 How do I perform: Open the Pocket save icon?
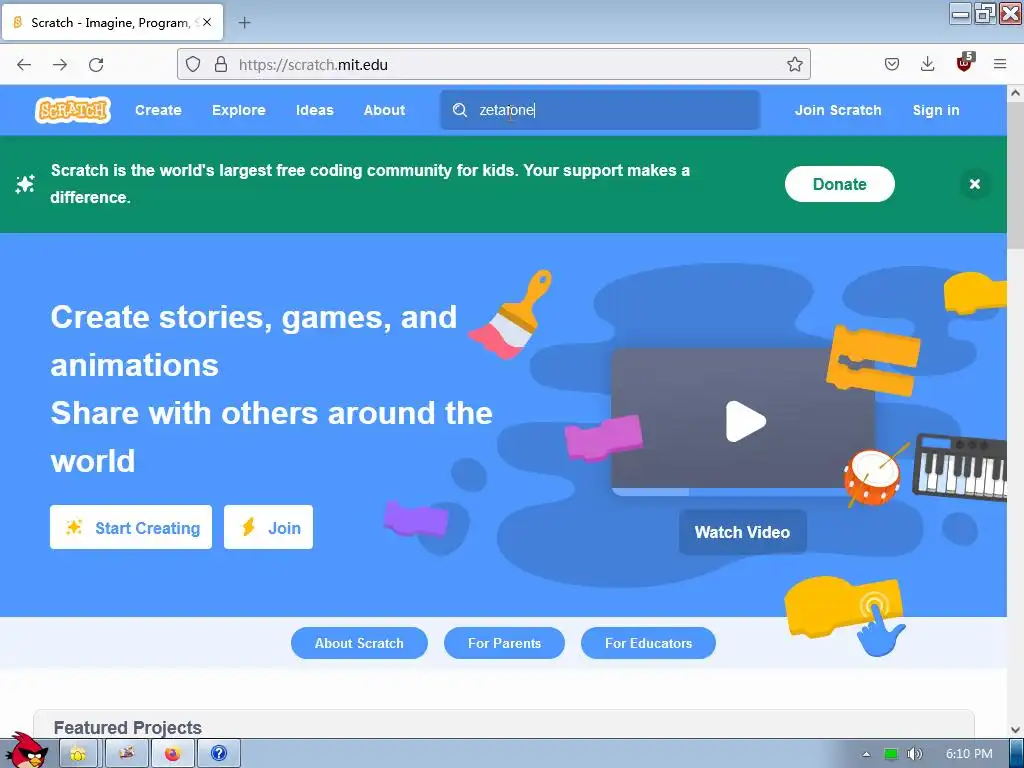891,64
